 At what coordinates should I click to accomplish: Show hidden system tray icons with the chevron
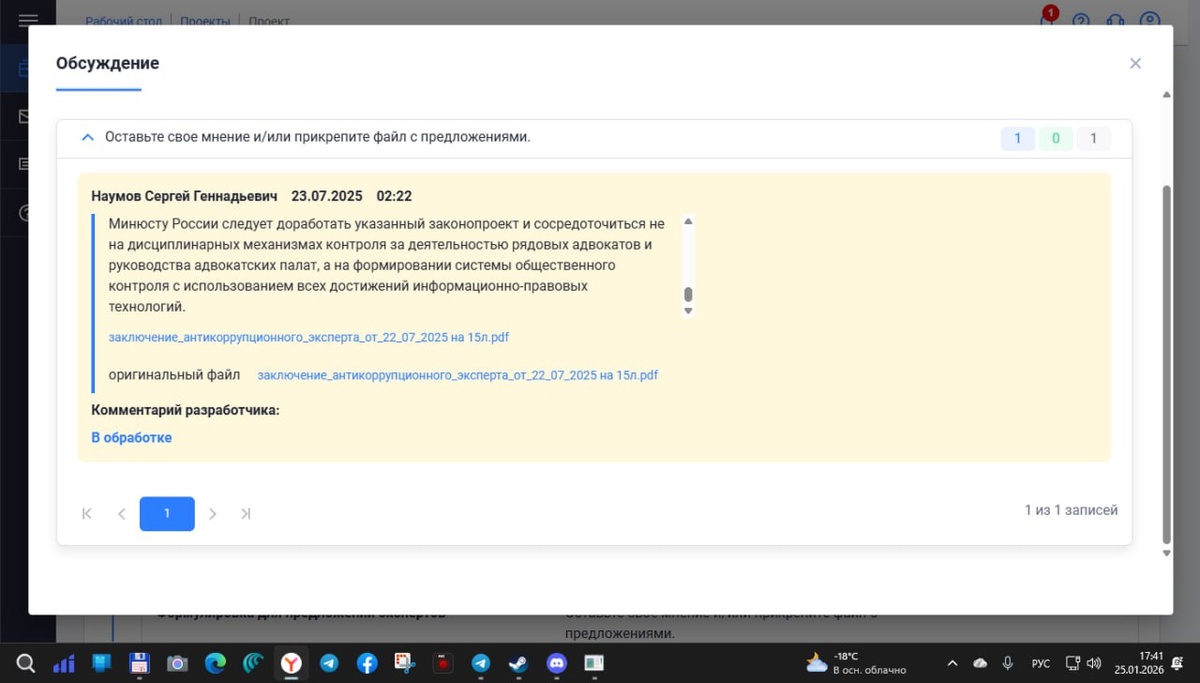(x=952, y=663)
